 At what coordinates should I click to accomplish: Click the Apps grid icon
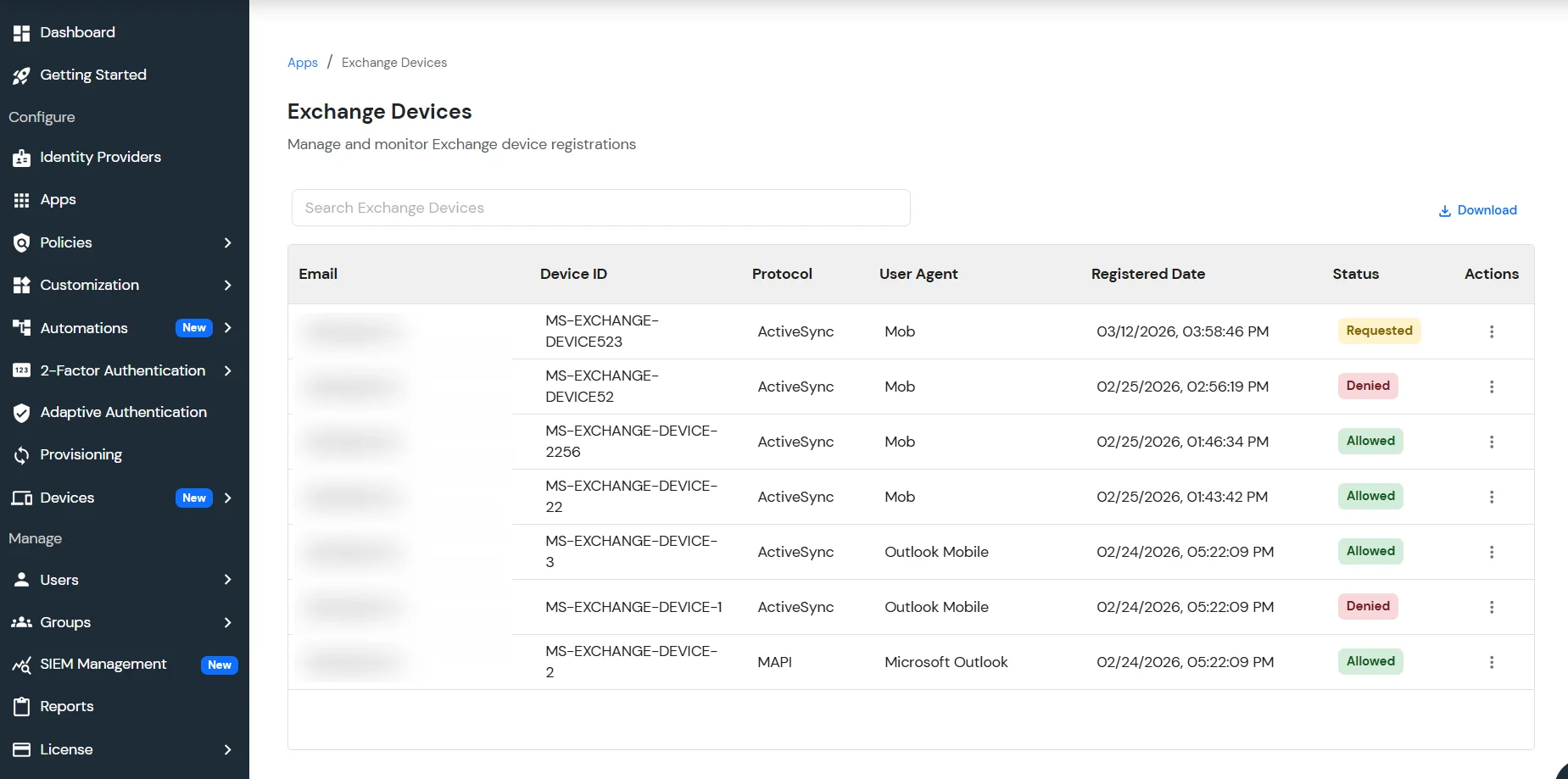(x=22, y=199)
